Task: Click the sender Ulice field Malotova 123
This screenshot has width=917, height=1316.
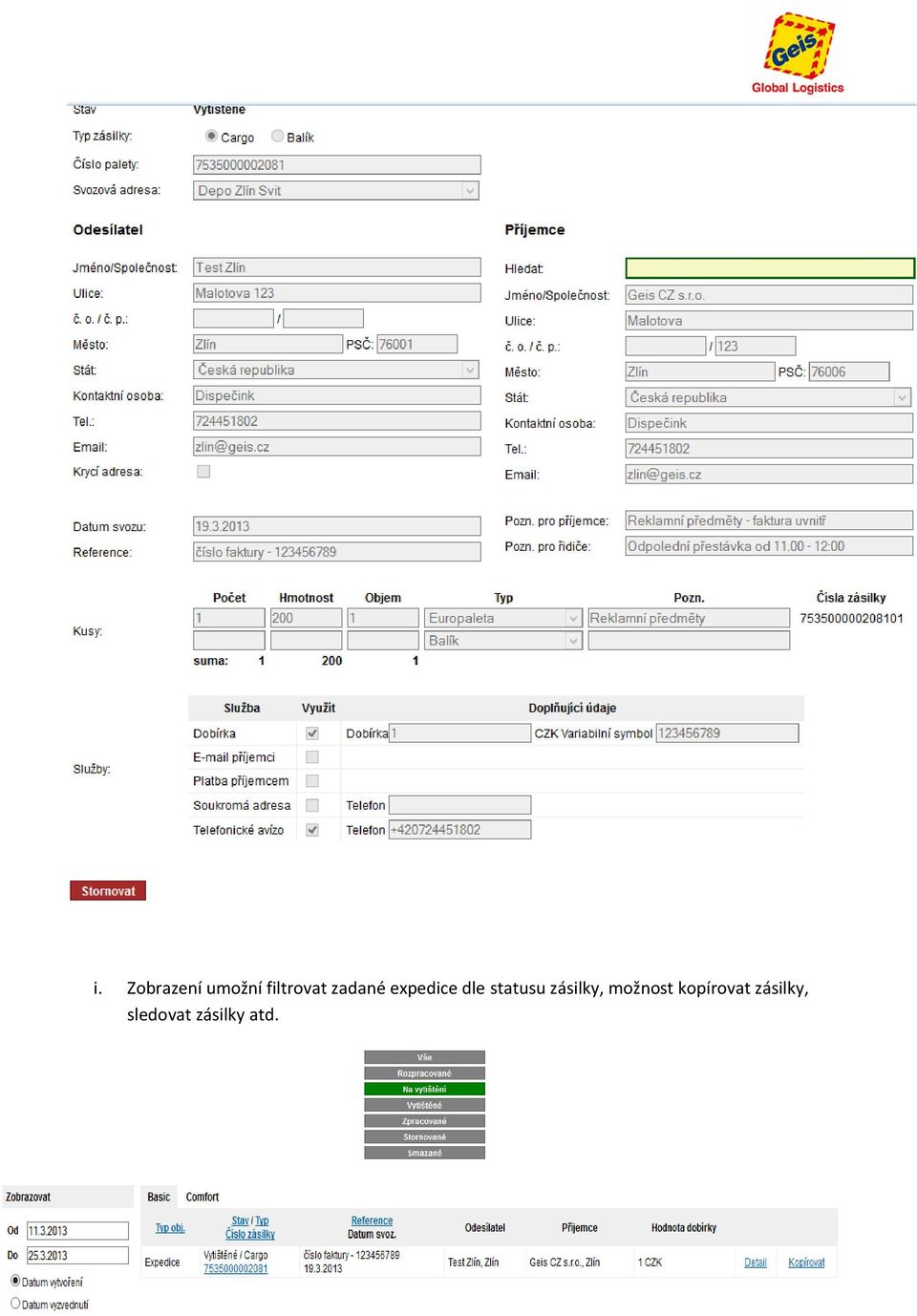Action: coord(336,293)
